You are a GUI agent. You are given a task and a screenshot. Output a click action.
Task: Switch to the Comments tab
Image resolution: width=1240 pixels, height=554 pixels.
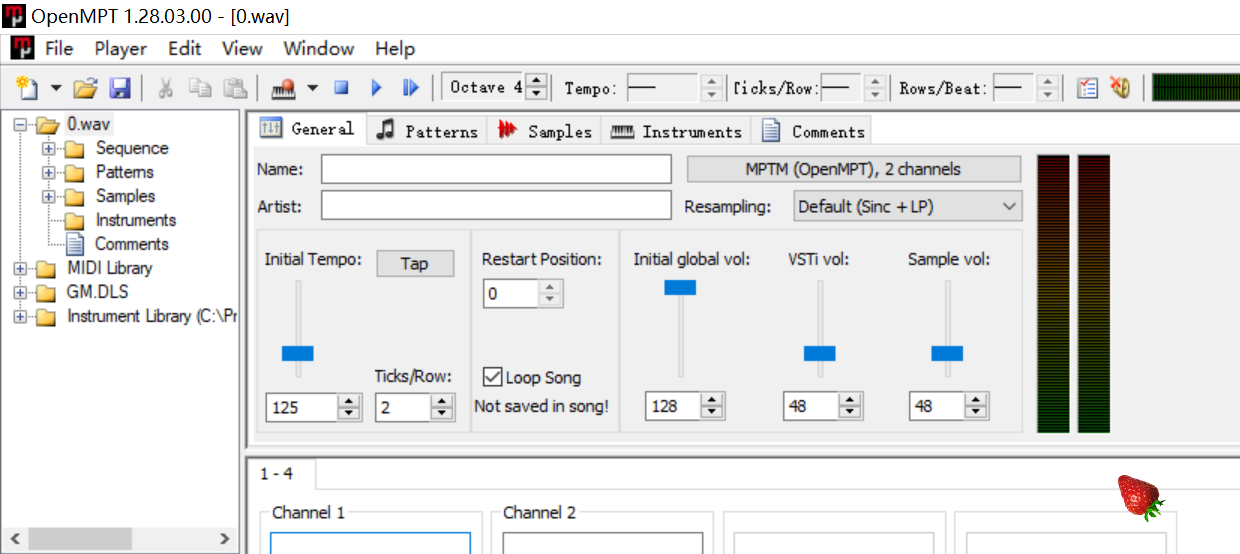(813, 131)
